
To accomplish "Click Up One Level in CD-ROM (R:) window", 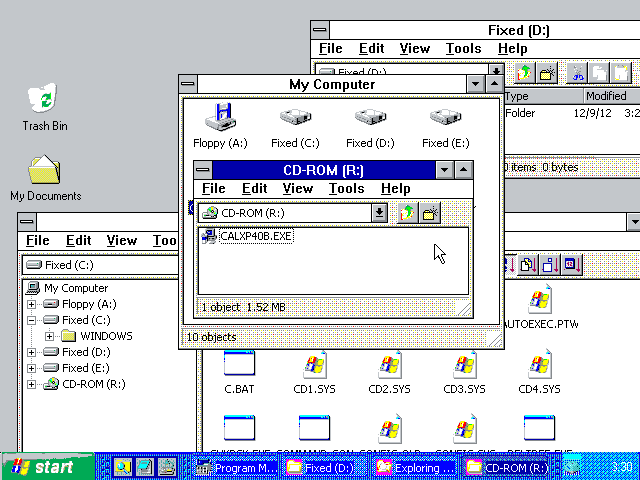I will [407, 213].
